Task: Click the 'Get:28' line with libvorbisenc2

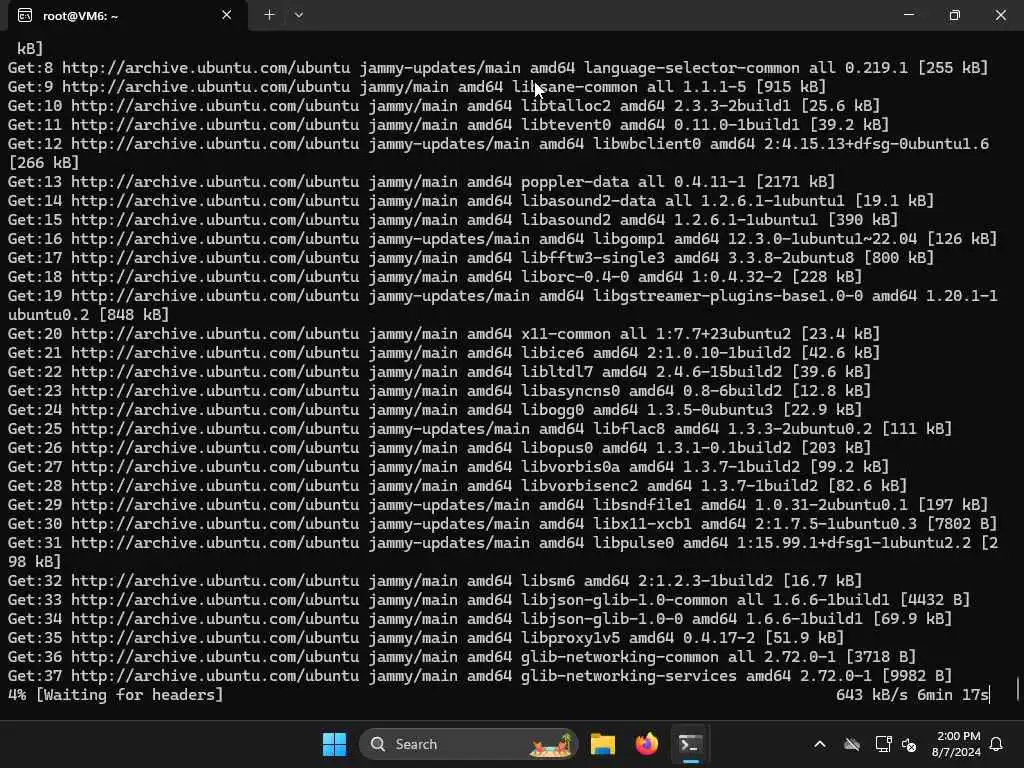Action: point(457,486)
